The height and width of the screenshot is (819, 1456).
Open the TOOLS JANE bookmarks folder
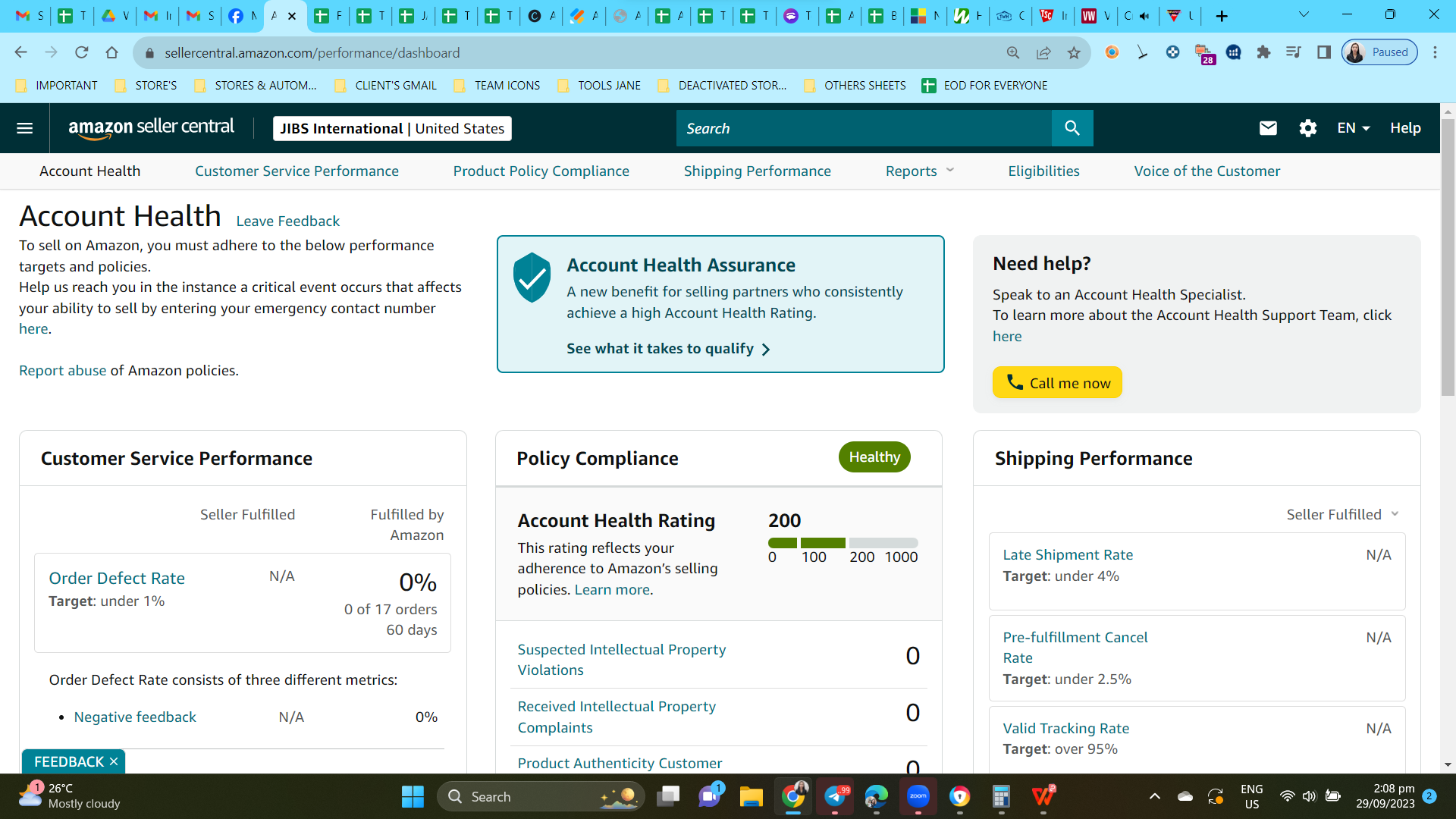599,86
